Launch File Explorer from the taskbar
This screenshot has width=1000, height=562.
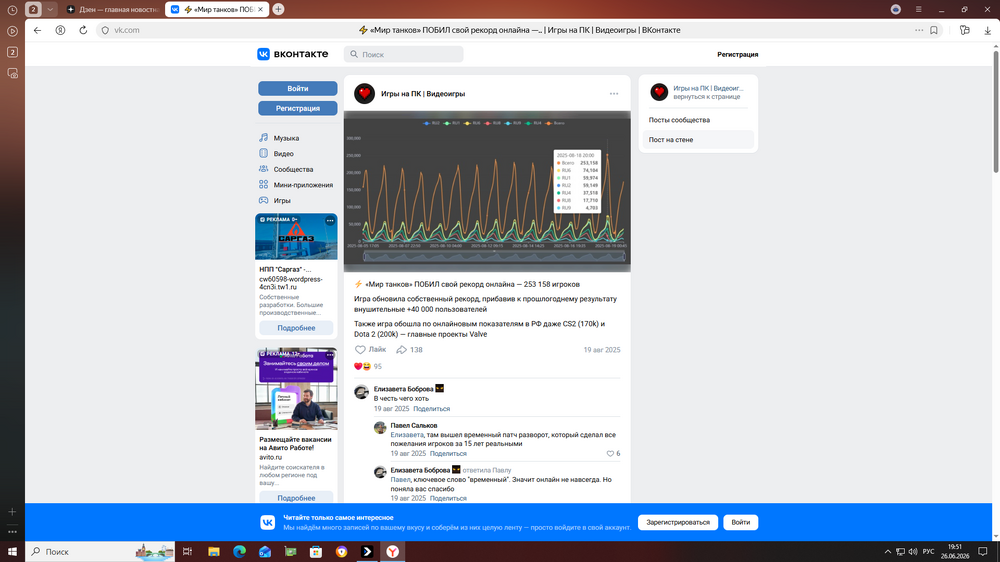pyautogui.click(x=214, y=551)
